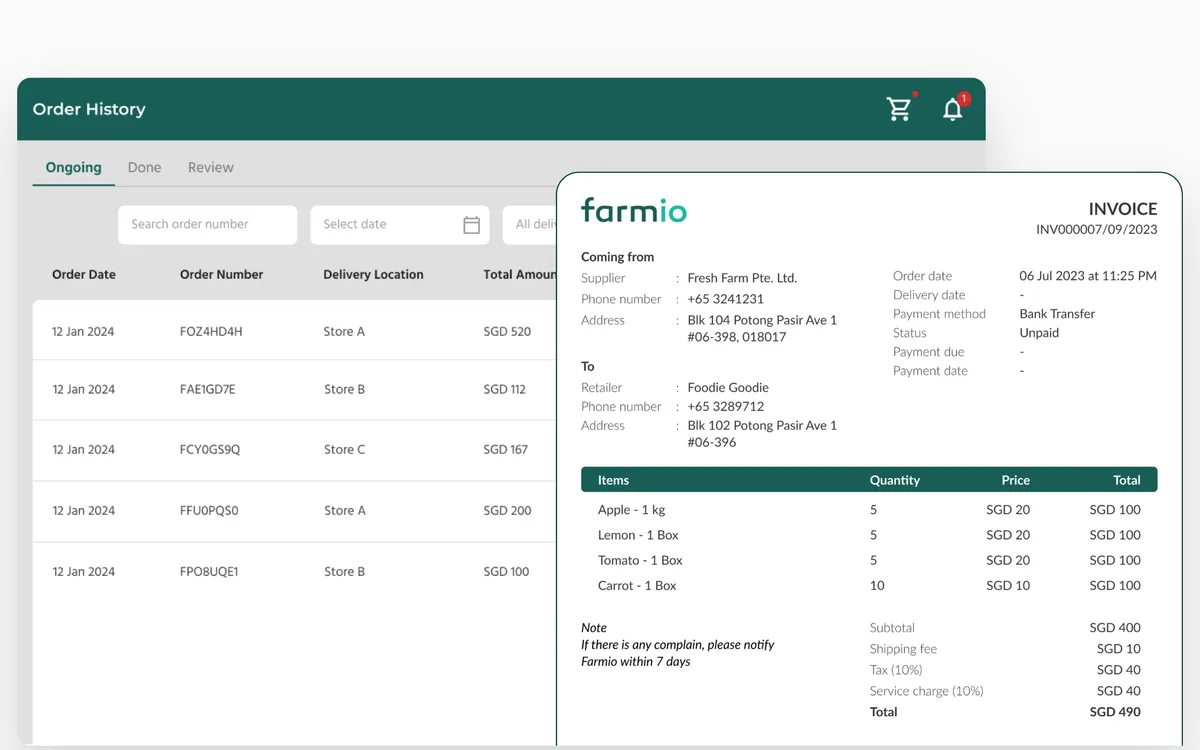Click the Subtotal SGD 400 amount
This screenshot has width=1200, height=750.
(1115, 628)
